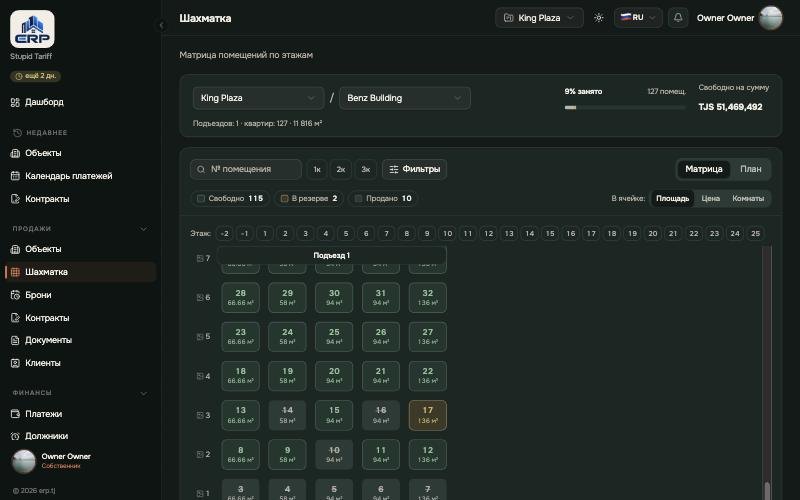Show Площадь in cells

tap(672, 198)
